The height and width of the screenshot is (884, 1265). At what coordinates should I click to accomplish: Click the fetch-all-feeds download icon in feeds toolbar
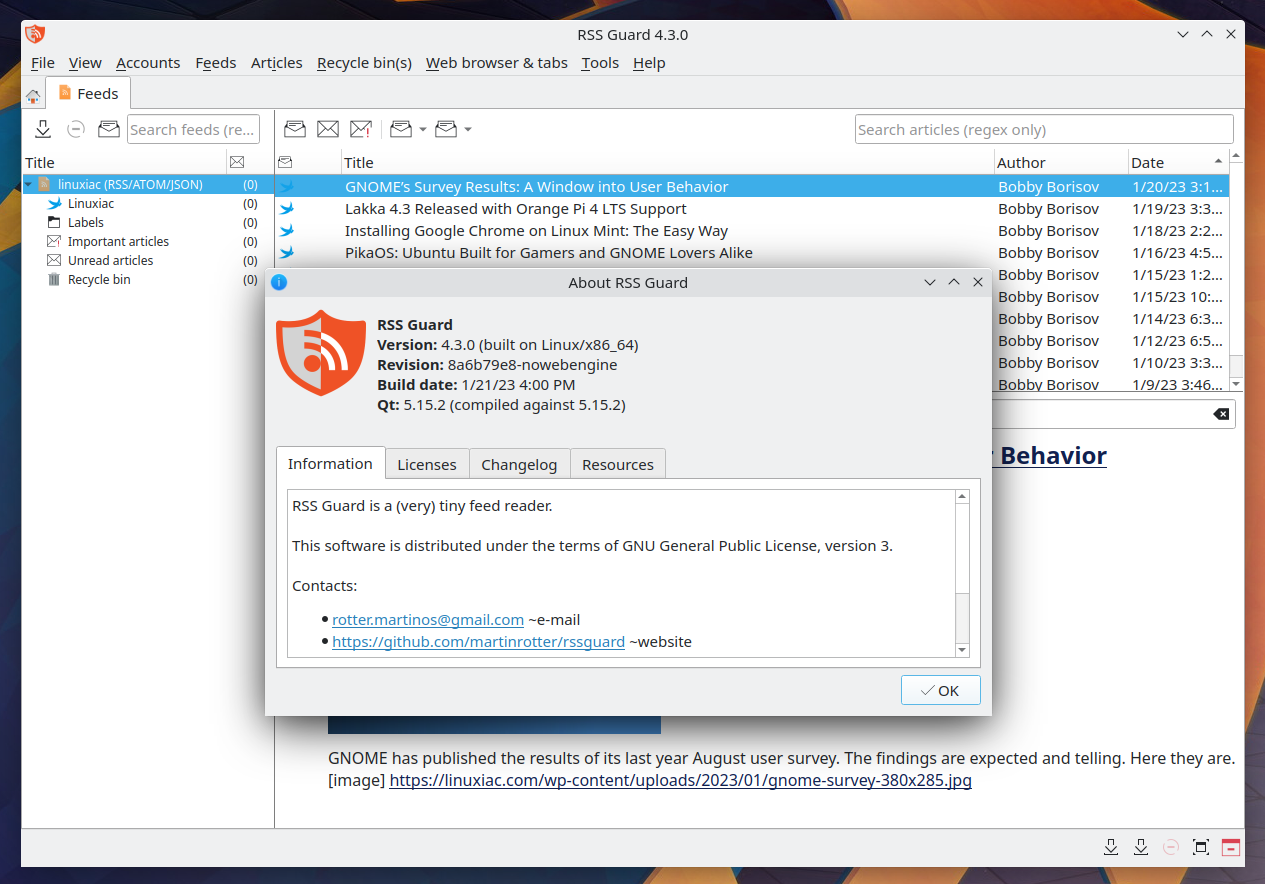[x=43, y=129]
